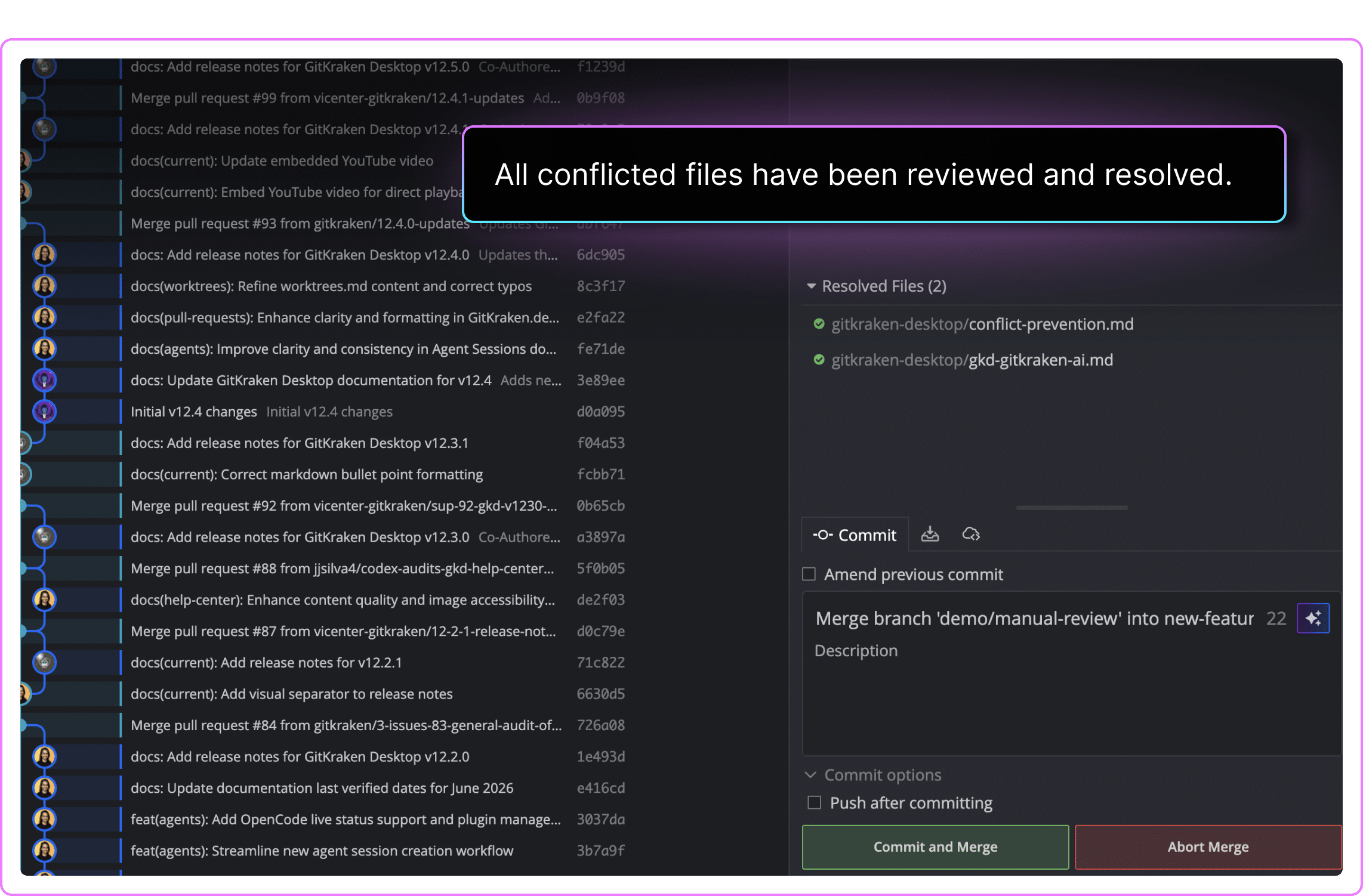Select commit 'docs(current): Update embedded YouTube video'
This screenshot has height=896, width=1363.
pos(282,160)
